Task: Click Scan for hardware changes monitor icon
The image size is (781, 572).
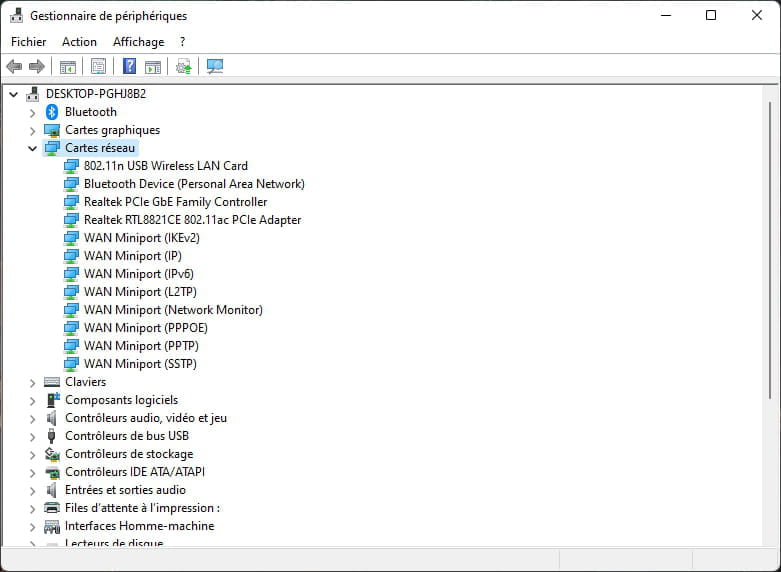Action: click(x=215, y=66)
